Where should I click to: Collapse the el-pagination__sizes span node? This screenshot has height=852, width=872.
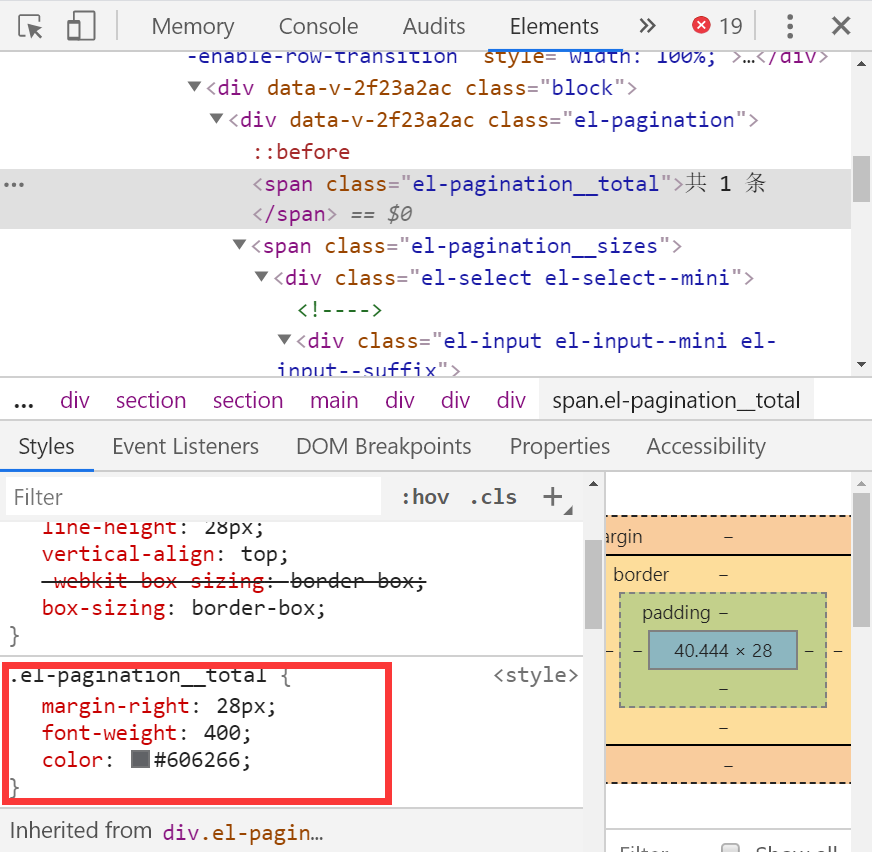pyautogui.click(x=240, y=245)
